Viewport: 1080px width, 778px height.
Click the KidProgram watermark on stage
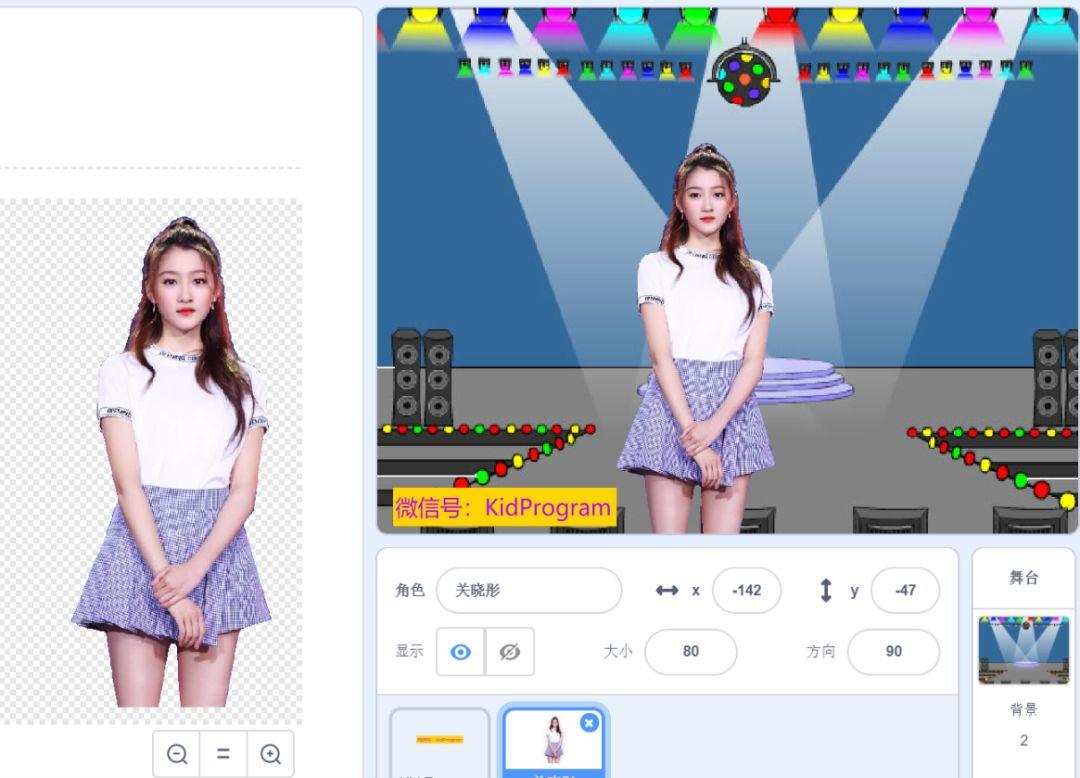(503, 507)
